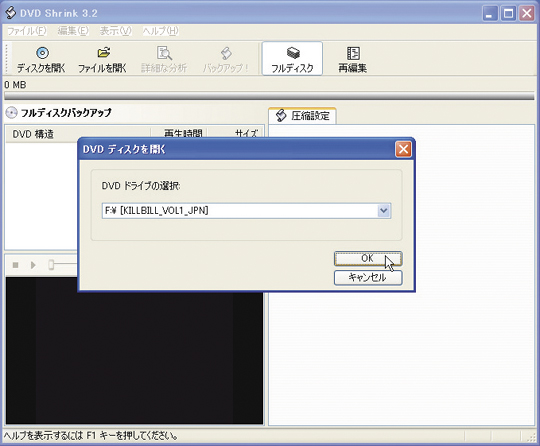Click the preview seek slider handle
Screen dimensions: 540x446
tap(51, 265)
